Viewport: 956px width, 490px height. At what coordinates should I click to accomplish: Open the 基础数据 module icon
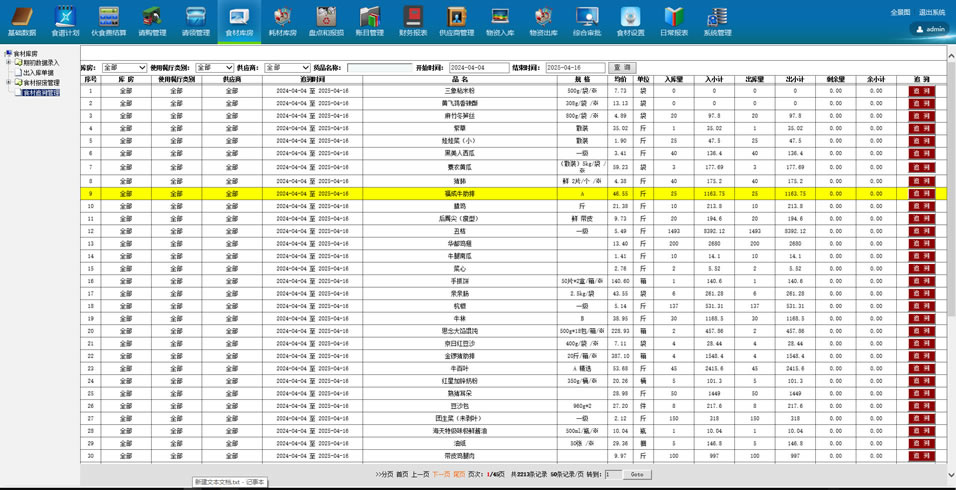tap(20, 20)
